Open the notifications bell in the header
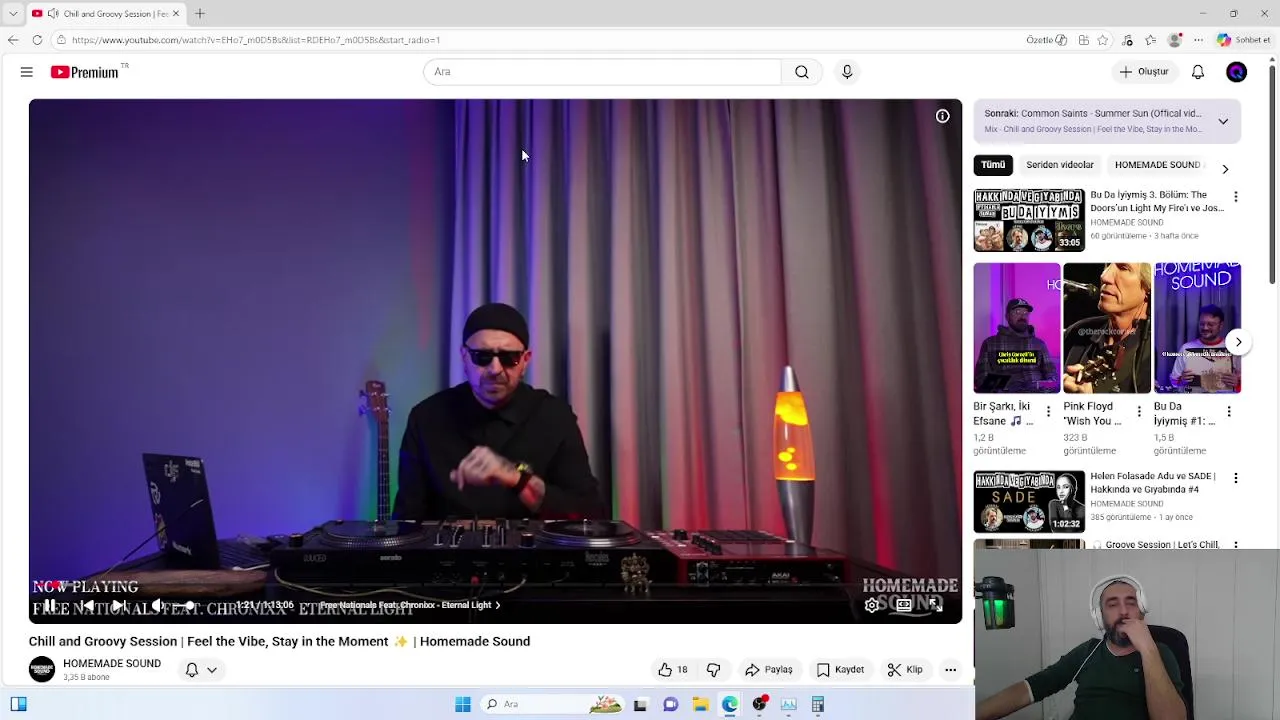Viewport: 1280px width, 720px height. click(1198, 72)
